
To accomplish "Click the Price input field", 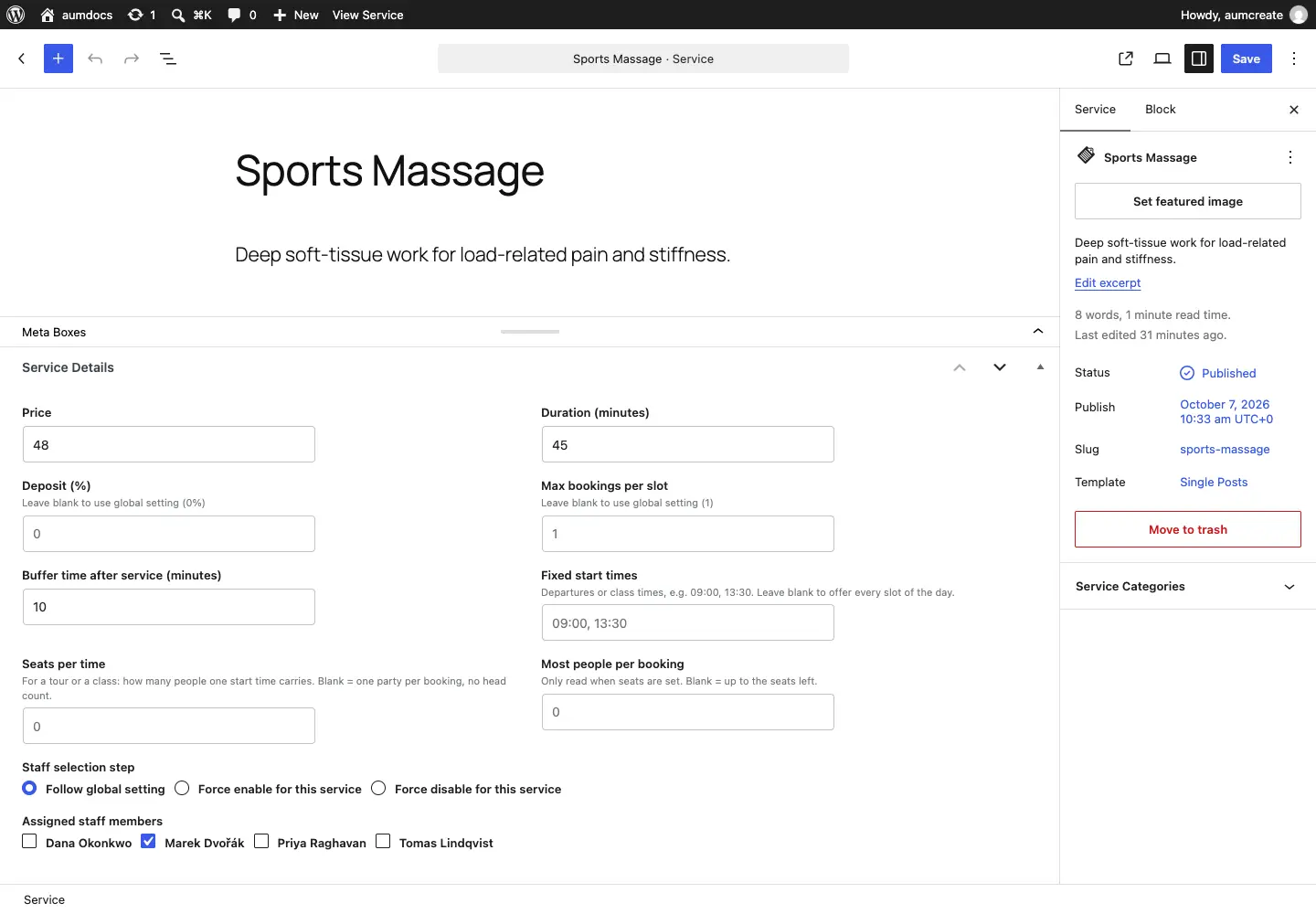I will [x=169, y=444].
